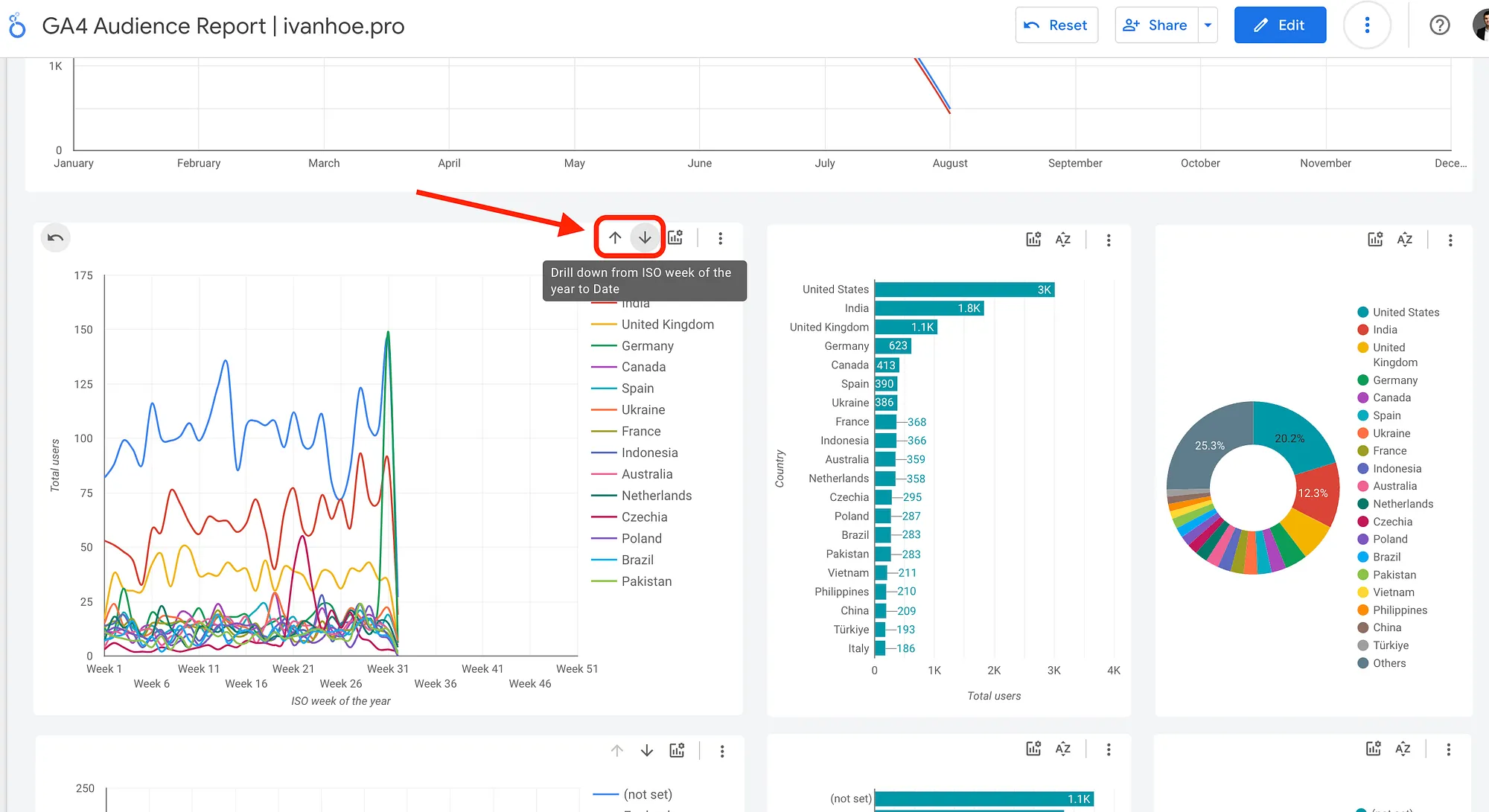Click the AZ sort icon on country bar chart
Screen dimensions: 1489x812
pyautogui.click(x=1063, y=240)
